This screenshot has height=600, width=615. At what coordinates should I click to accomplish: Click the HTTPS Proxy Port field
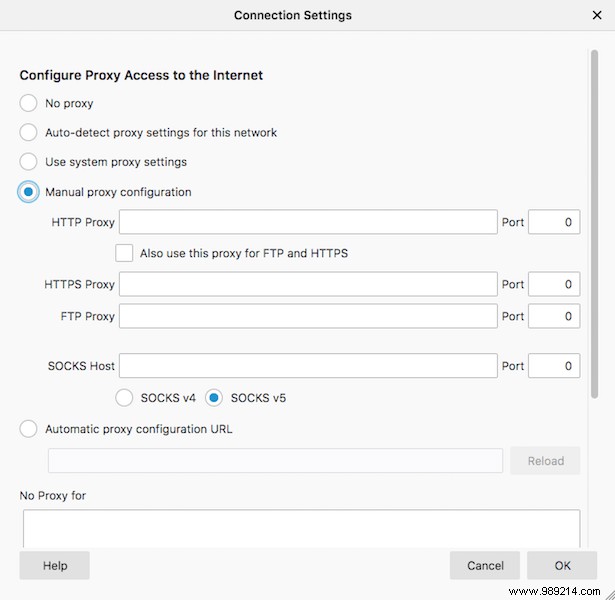[x=554, y=284]
